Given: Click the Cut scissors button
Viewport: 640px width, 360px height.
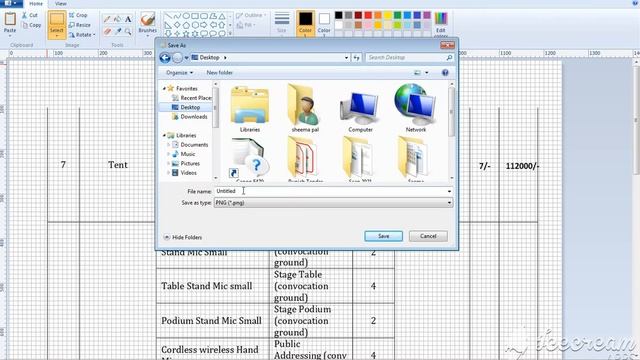Looking at the screenshot, I should (x=30, y=15).
